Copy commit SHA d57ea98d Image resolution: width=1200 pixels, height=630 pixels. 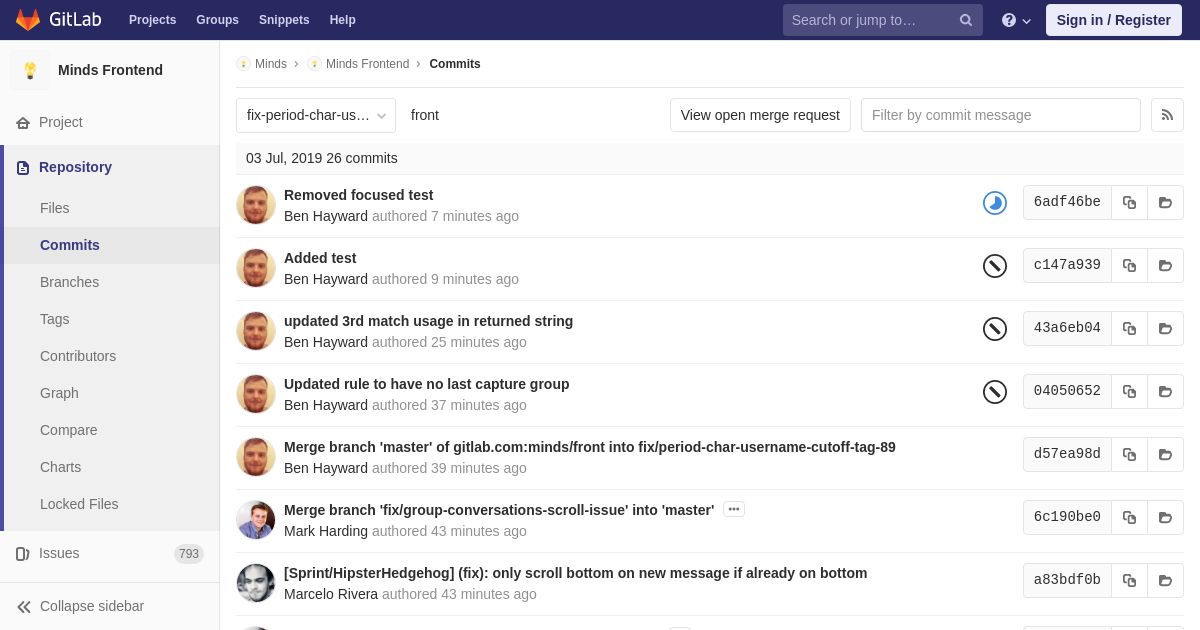(x=1129, y=454)
